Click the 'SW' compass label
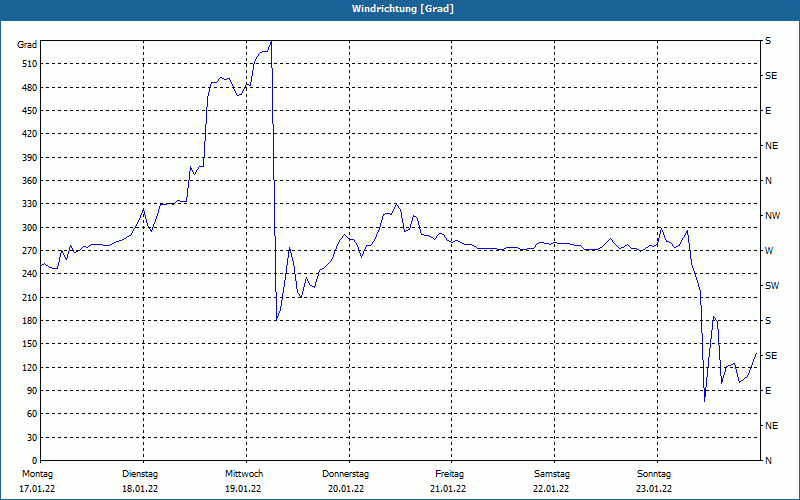800x500 pixels. (772, 286)
